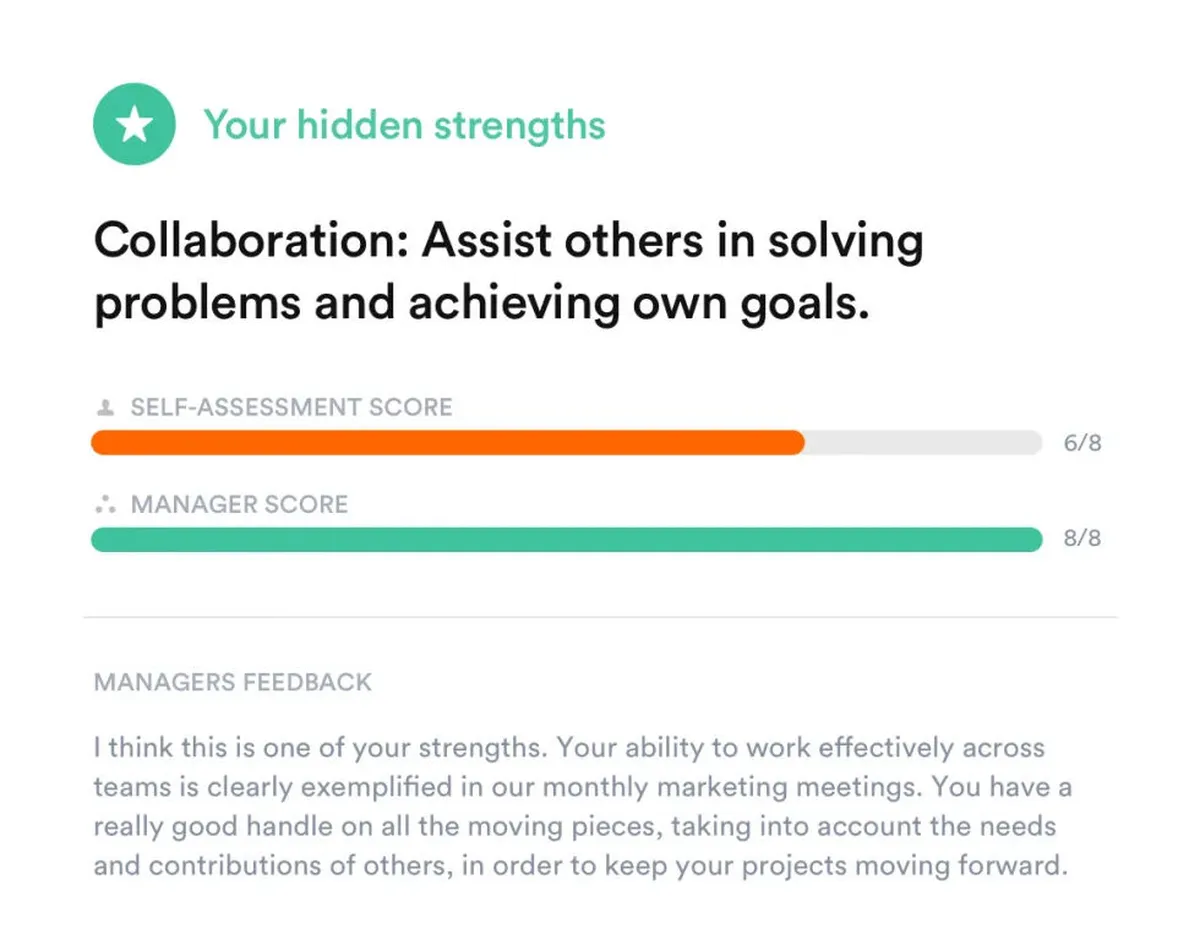Select the "Your hidden strengths" heading

click(404, 126)
